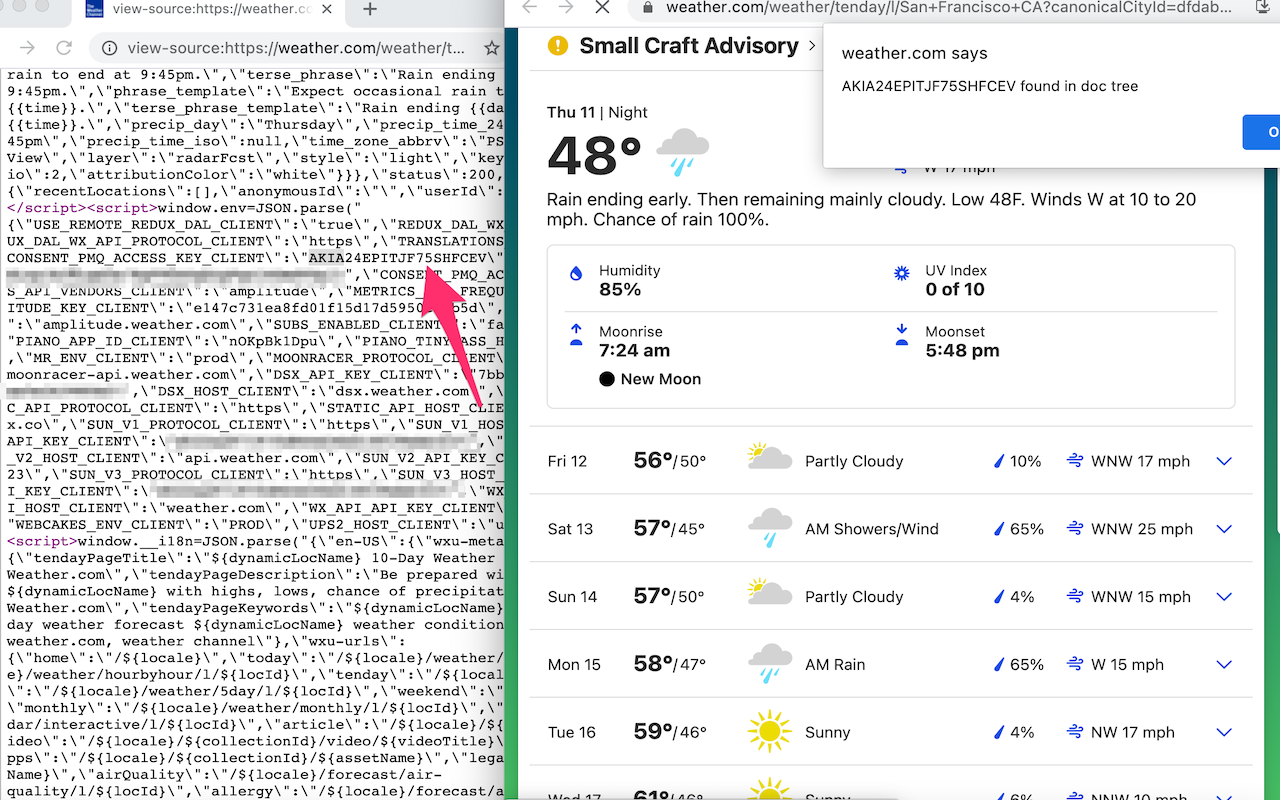Image resolution: width=1280 pixels, height=800 pixels.
Task: Click the highlighted AKIA24EPITJF75SHFCEV key in source
Action: (x=396, y=257)
